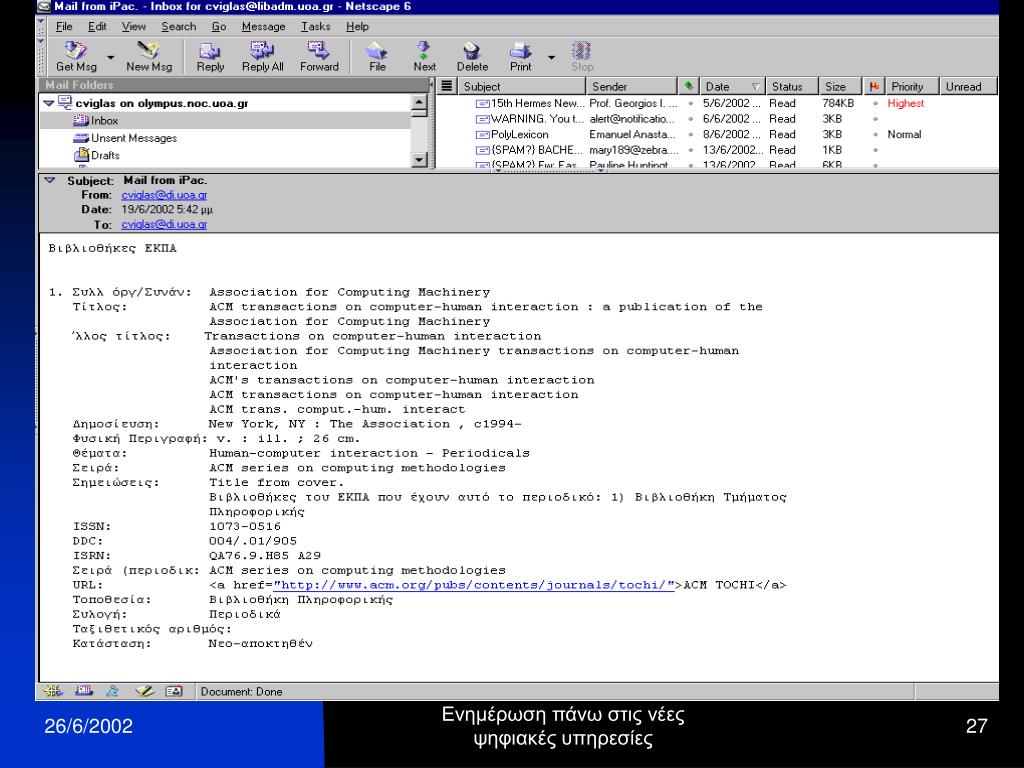1024x768 pixels.
Task: Click the Netscape mail title bar icon
Action: point(44,7)
